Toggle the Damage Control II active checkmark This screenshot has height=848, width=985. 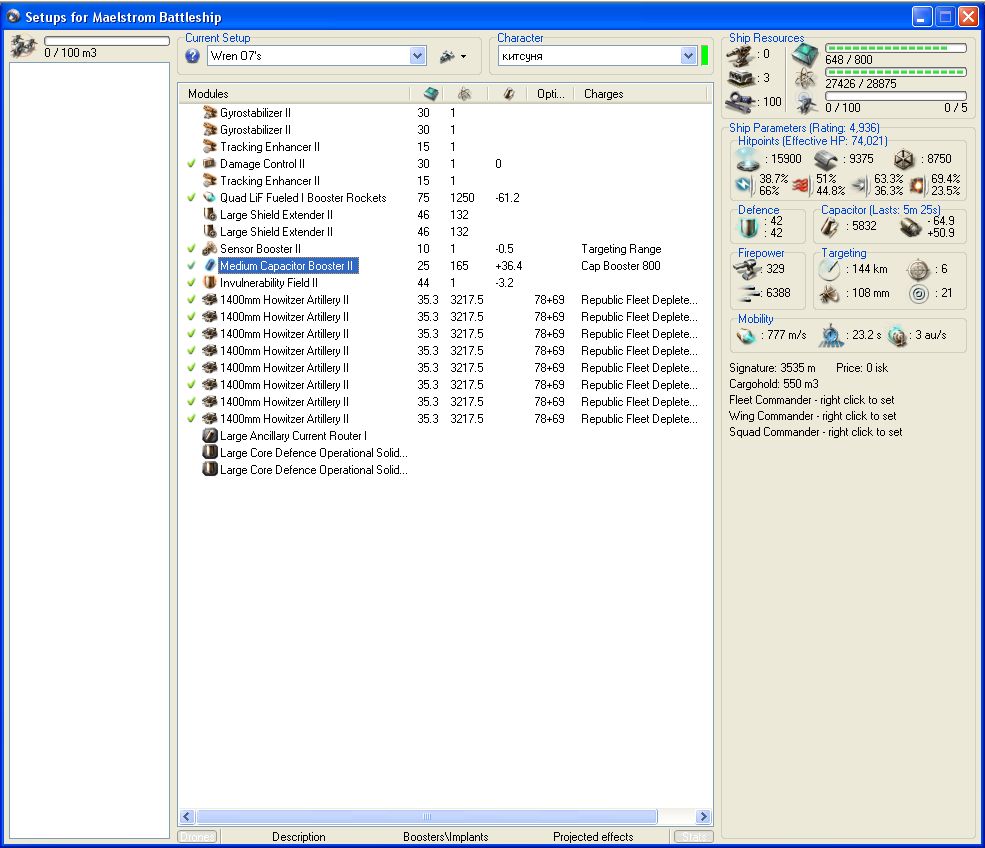click(x=192, y=164)
